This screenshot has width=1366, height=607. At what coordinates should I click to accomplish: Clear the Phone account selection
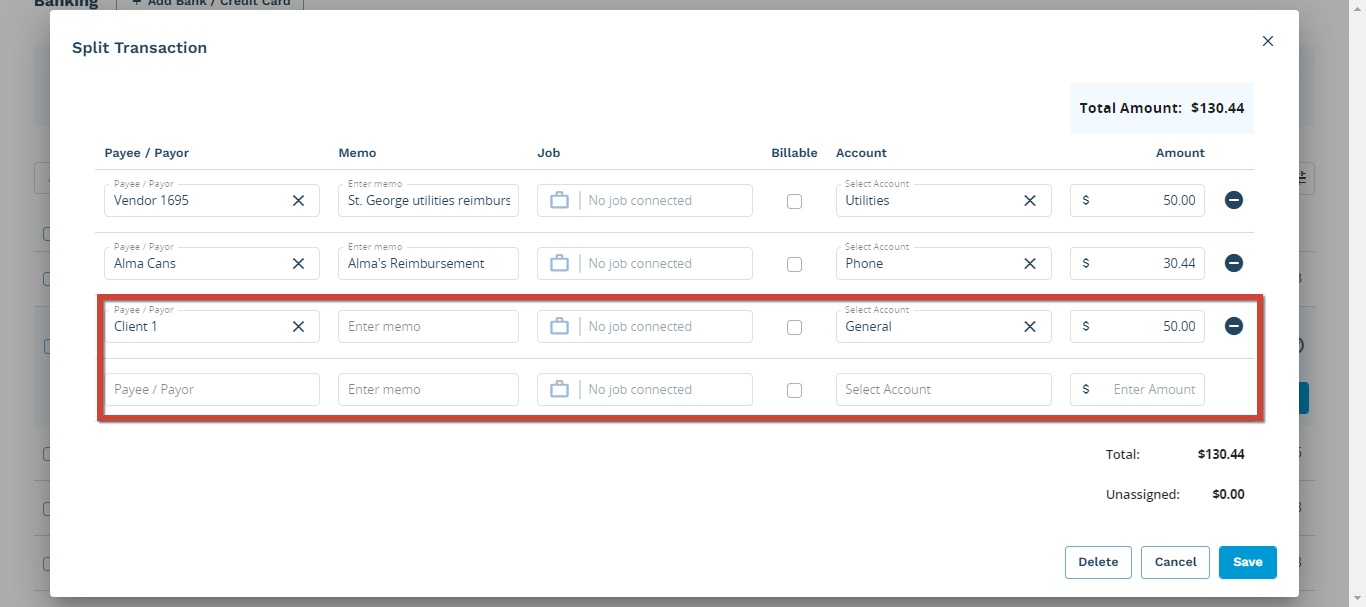[1030, 263]
